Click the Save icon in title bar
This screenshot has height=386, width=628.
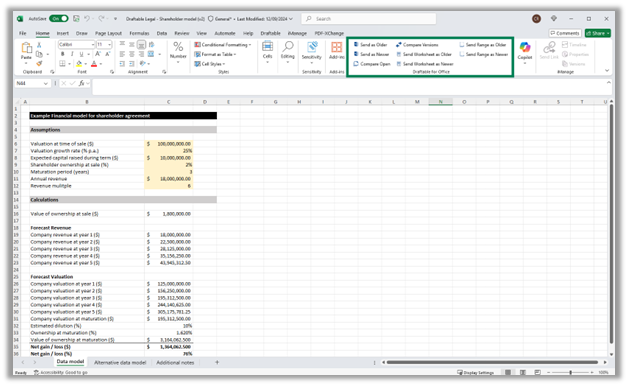coord(76,18)
